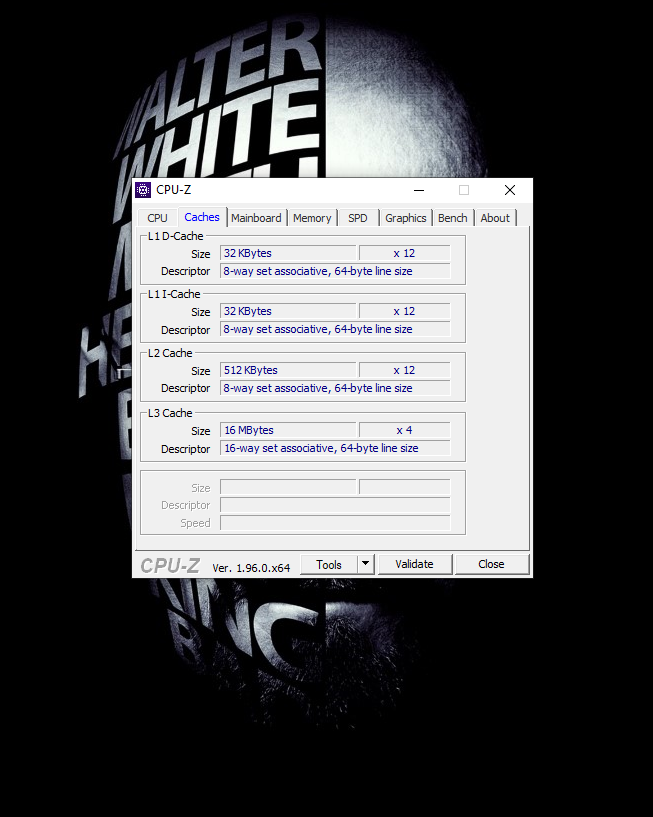Click the version text Ver. 1.96.0.x64

click(251, 568)
